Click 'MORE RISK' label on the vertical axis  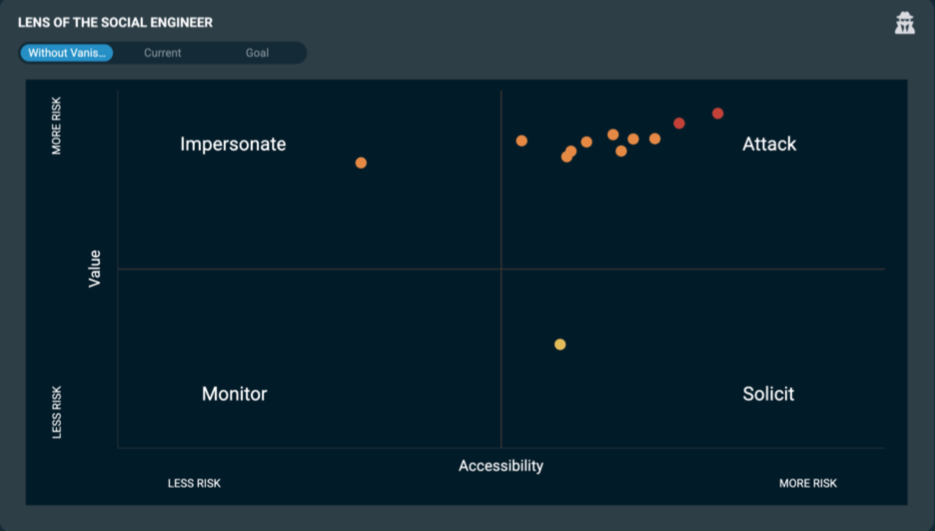point(57,125)
